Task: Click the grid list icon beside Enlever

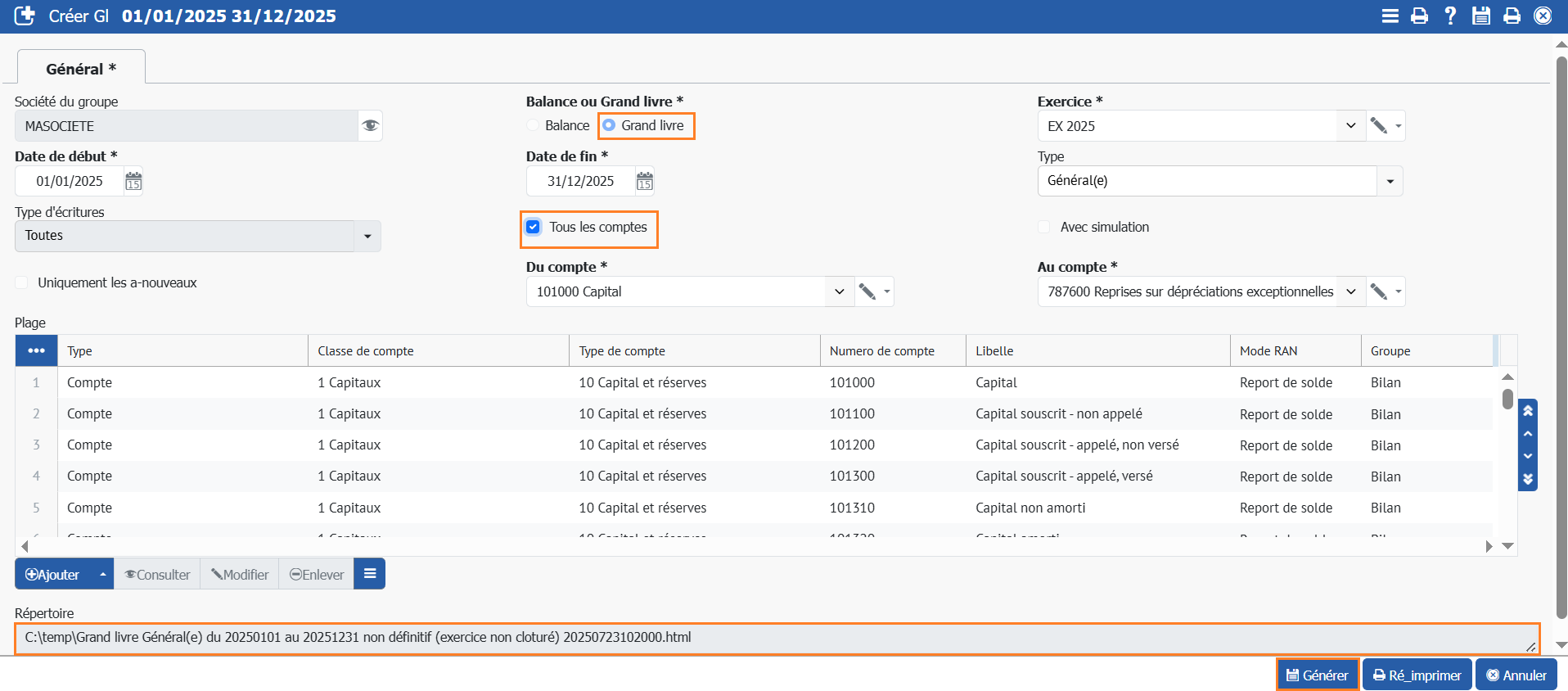Action: click(x=370, y=574)
